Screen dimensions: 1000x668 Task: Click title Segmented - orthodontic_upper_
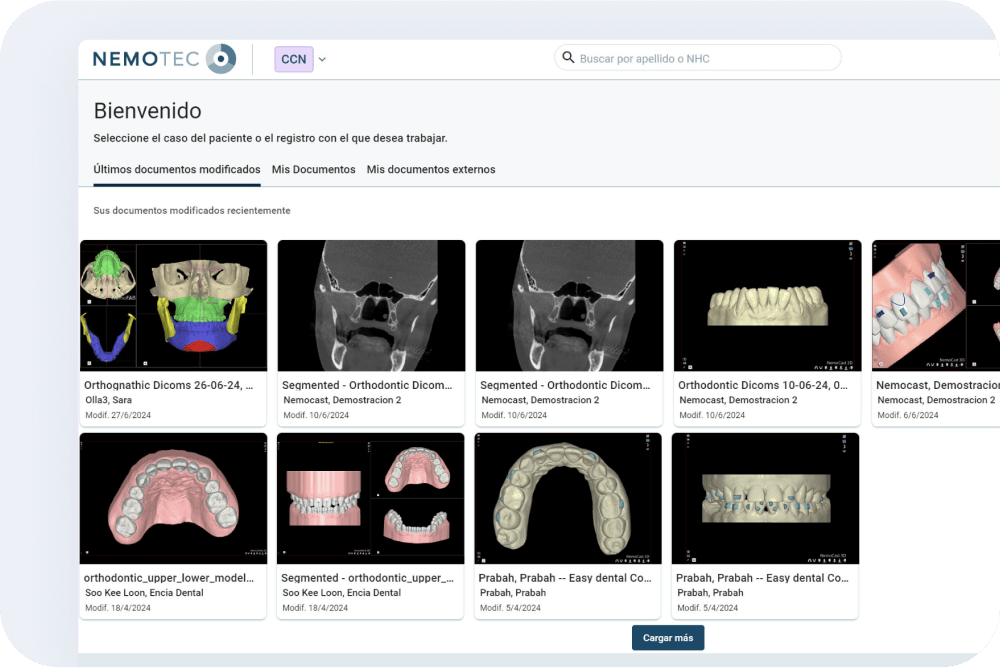click(x=367, y=578)
